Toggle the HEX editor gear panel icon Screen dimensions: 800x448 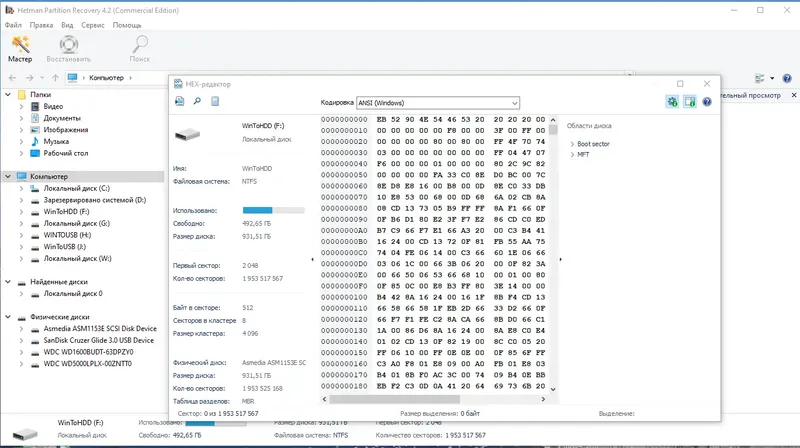[x=672, y=102]
